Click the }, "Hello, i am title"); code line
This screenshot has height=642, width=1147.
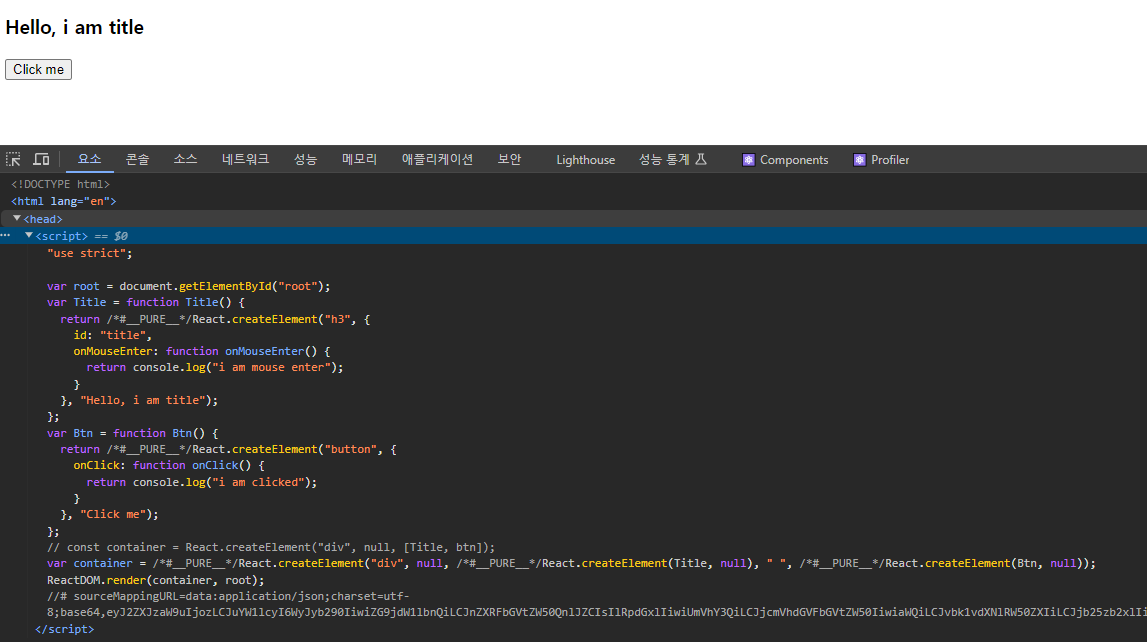(139, 400)
